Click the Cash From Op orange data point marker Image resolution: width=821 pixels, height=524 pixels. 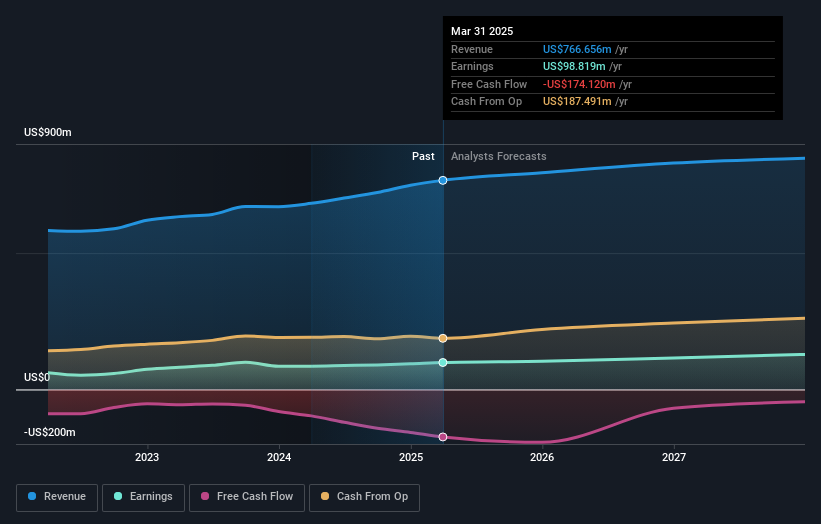click(x=443, y=339)
